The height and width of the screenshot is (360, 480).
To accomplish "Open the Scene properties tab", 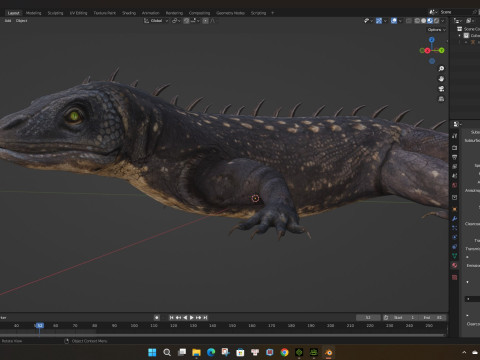I will pos(454,176).
